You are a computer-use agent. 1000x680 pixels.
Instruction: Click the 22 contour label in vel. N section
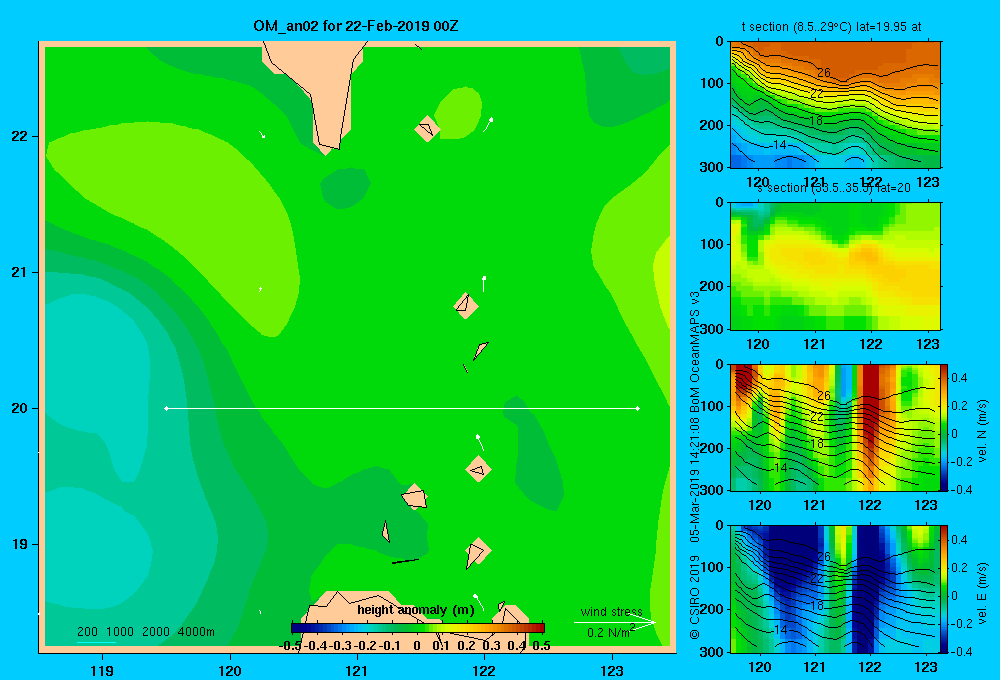click(817, 417)
